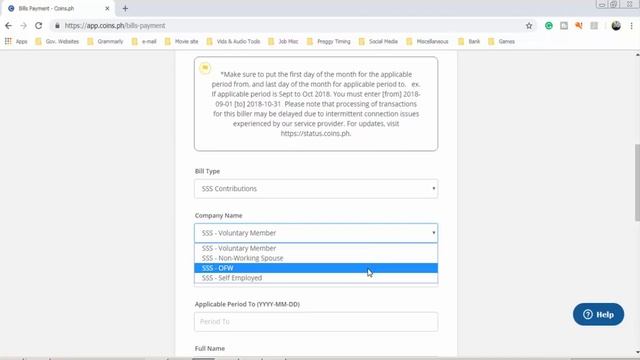Open the Vids & Audio Tools bookmark folder
The image size is (640, 360).
click(233, 41)
